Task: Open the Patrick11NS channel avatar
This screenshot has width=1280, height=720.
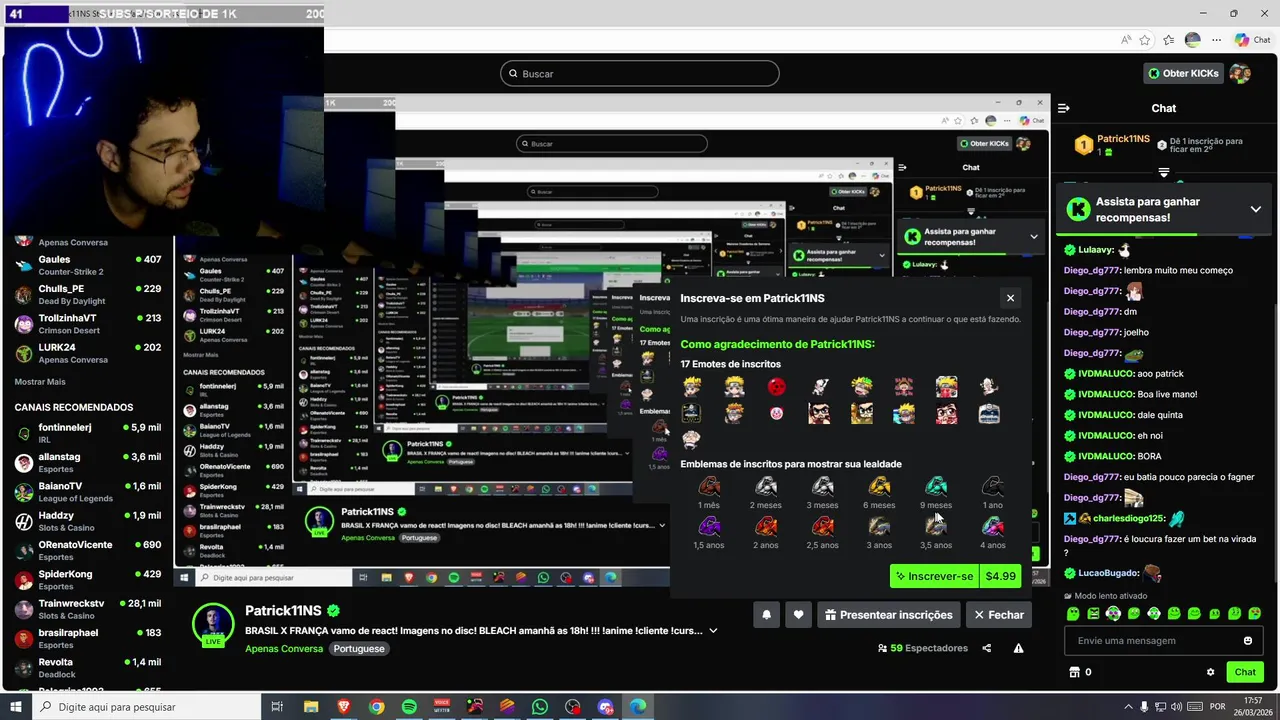Action: [213, 624]
